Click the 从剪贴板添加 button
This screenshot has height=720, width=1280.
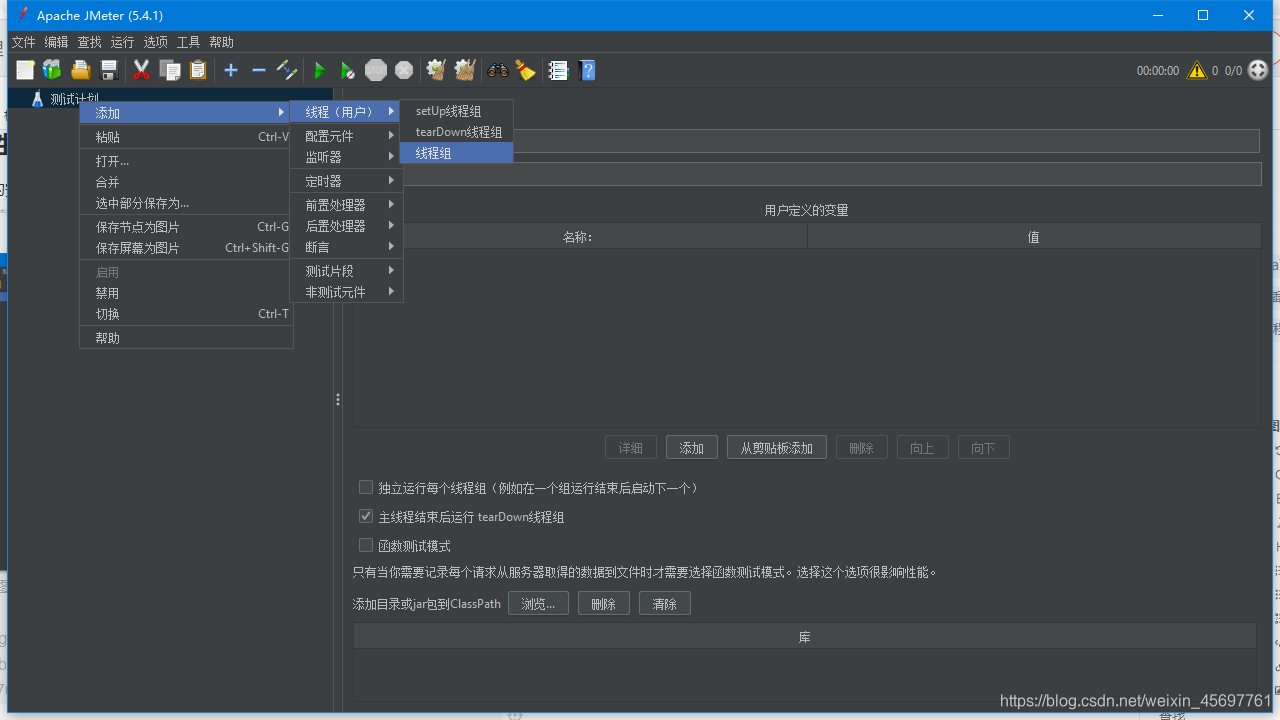point(777,448)
